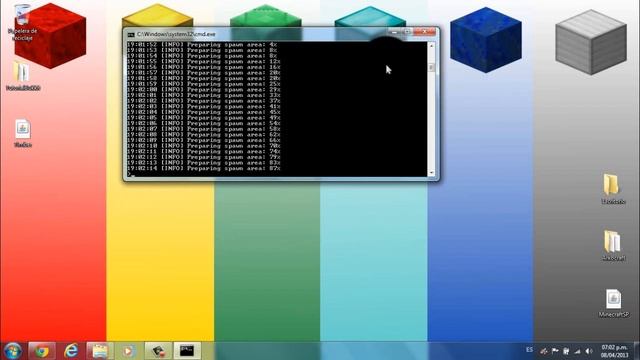640x360 pixels.
Task: Click the tray icon right of the flag
Action: [566, 351]
